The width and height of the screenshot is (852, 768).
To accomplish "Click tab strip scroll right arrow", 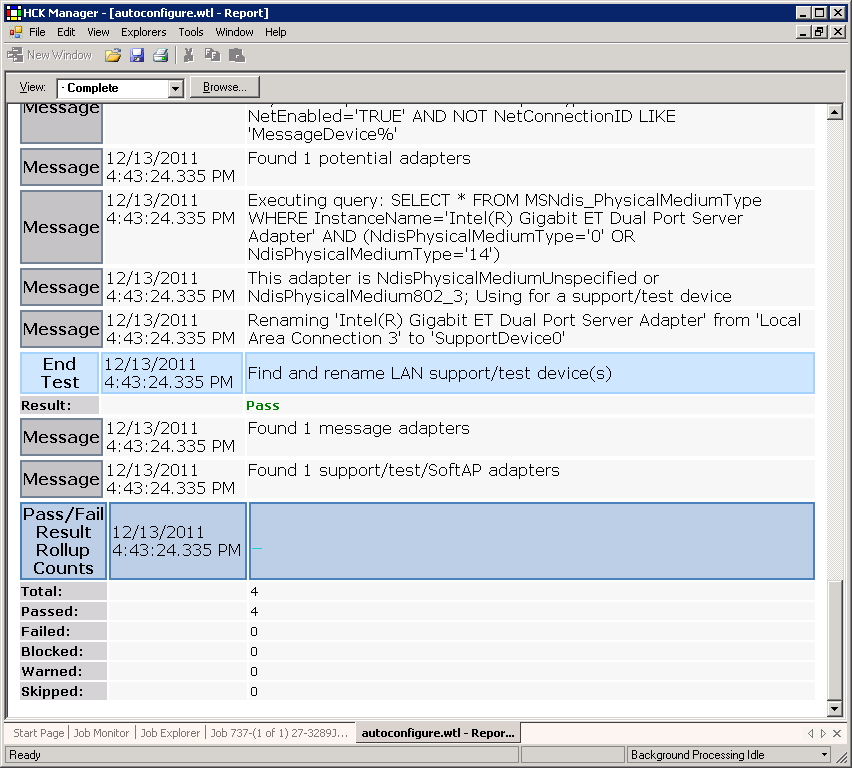I will (x=823, y=733).
